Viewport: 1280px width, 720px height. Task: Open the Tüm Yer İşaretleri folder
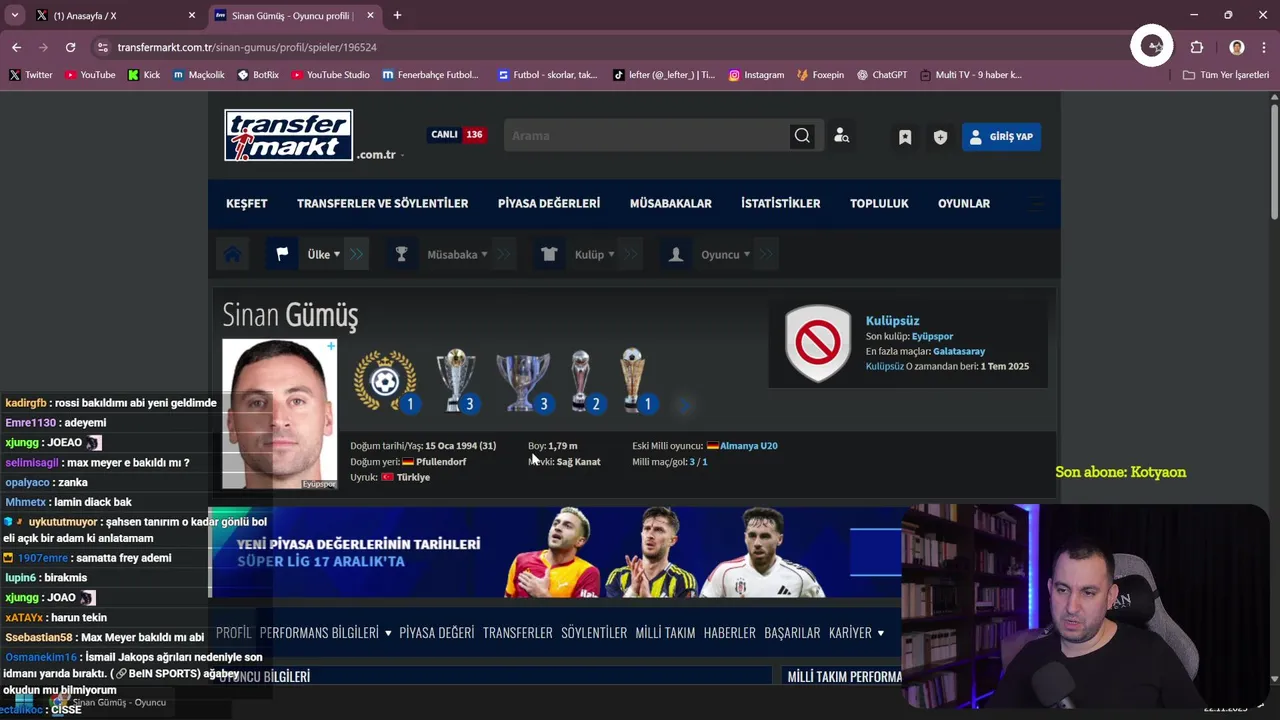click(x=1226, y=75)
